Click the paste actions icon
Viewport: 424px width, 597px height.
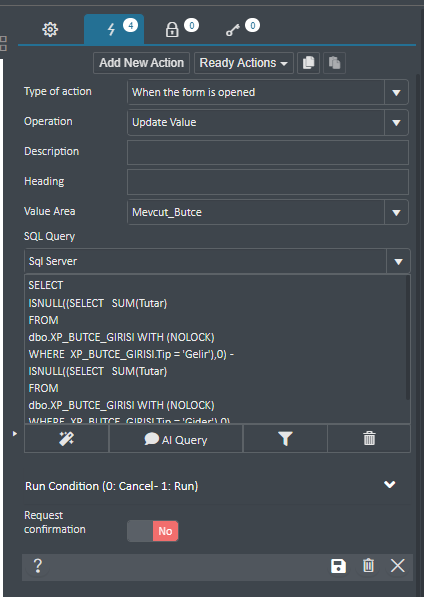[335, 63]
